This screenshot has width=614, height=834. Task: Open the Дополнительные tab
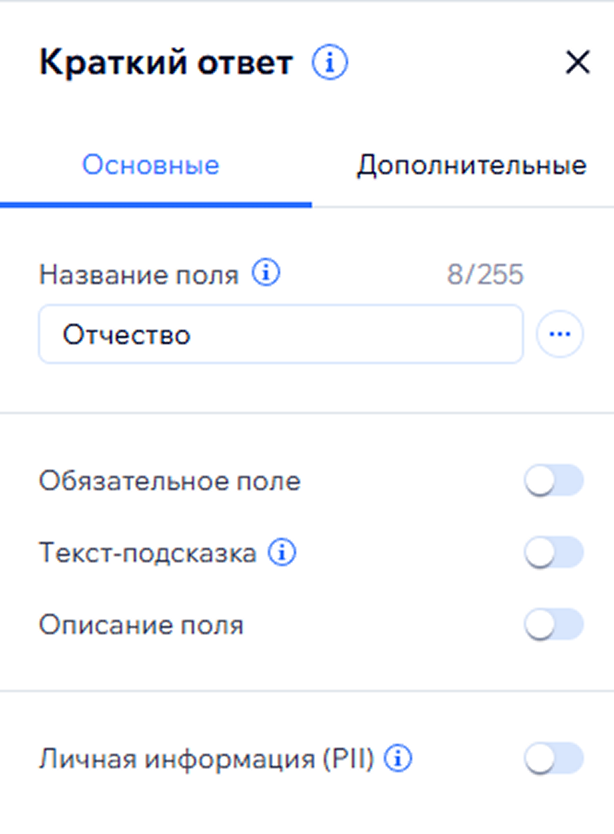pyautogui.click(x=471, y=166)
